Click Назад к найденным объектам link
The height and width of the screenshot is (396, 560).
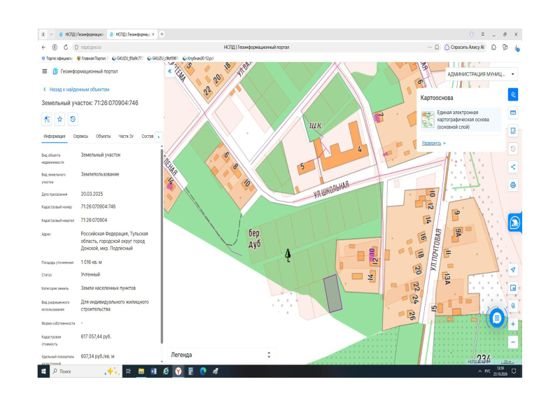tap(76, 89)
